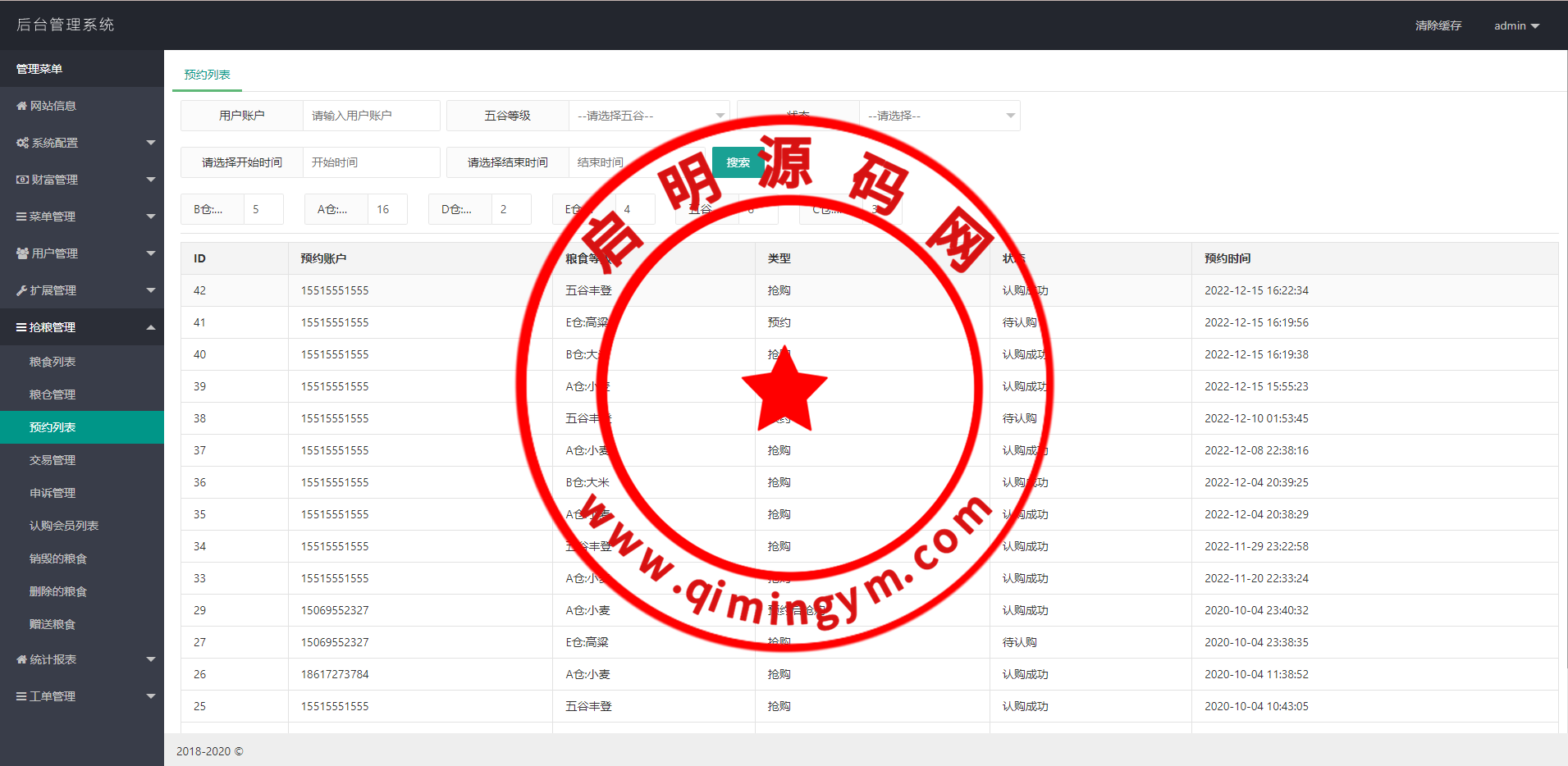Click the home icon beside 网站信息

pos(21,106)
